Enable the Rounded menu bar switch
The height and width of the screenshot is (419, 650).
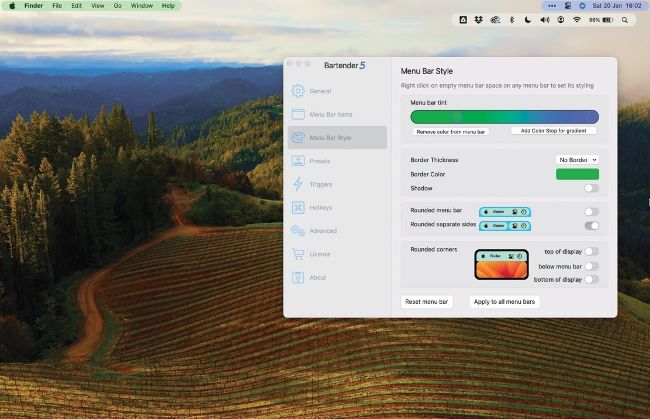coord(592,212)
